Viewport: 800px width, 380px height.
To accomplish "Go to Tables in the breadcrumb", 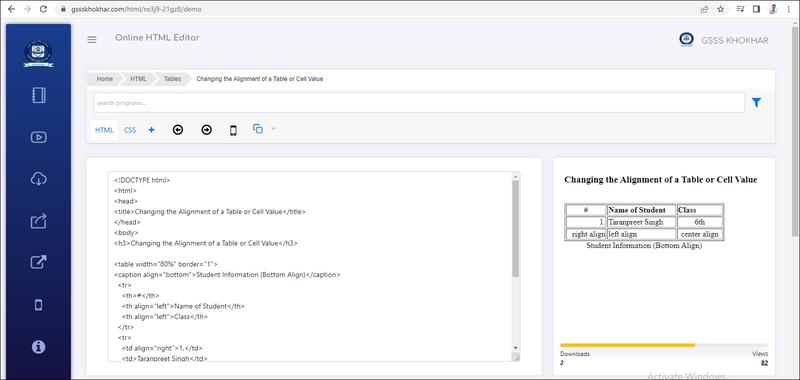I will (x=172, y=79).
